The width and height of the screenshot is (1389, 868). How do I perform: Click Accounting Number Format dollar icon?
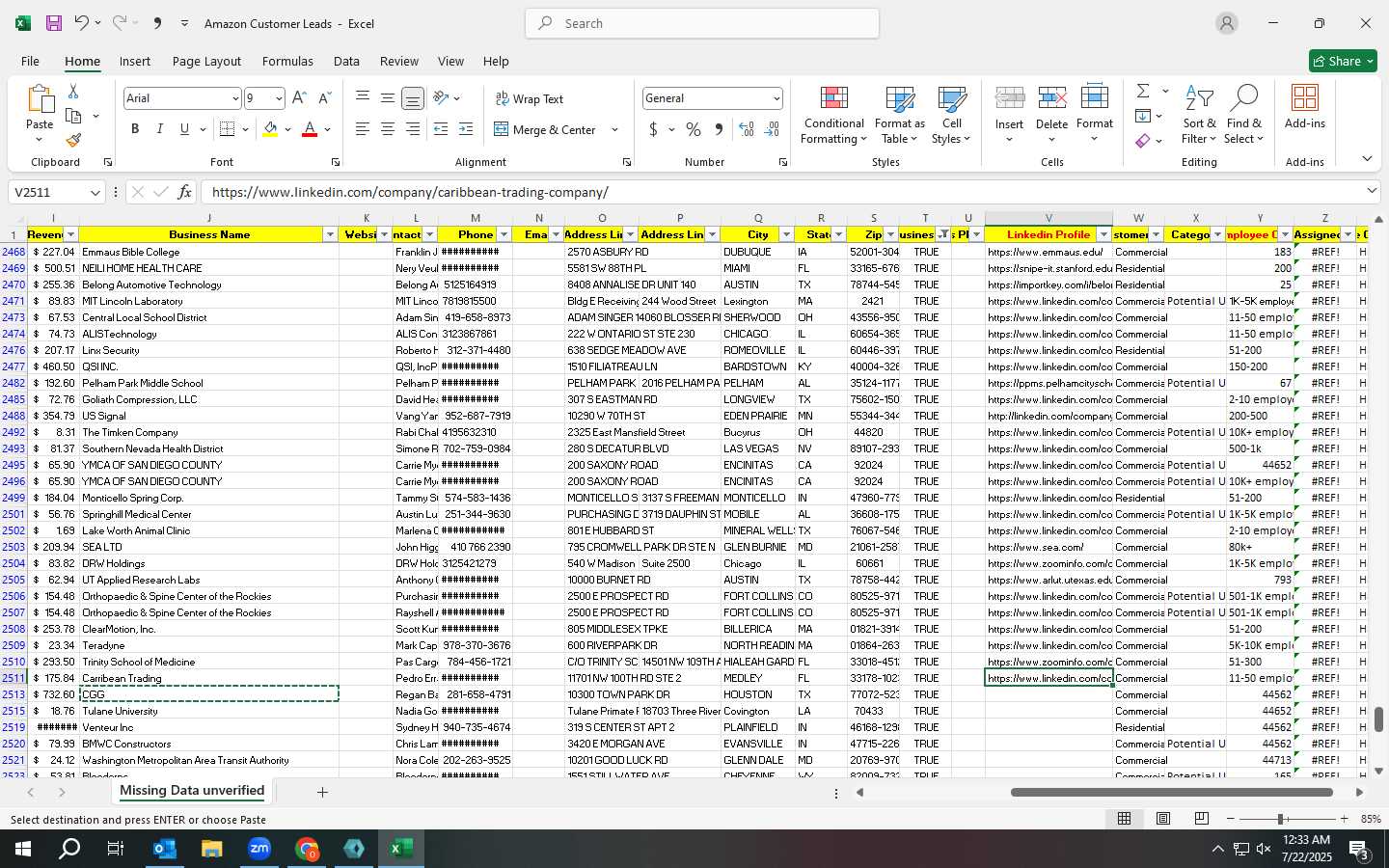coord(653,129)
